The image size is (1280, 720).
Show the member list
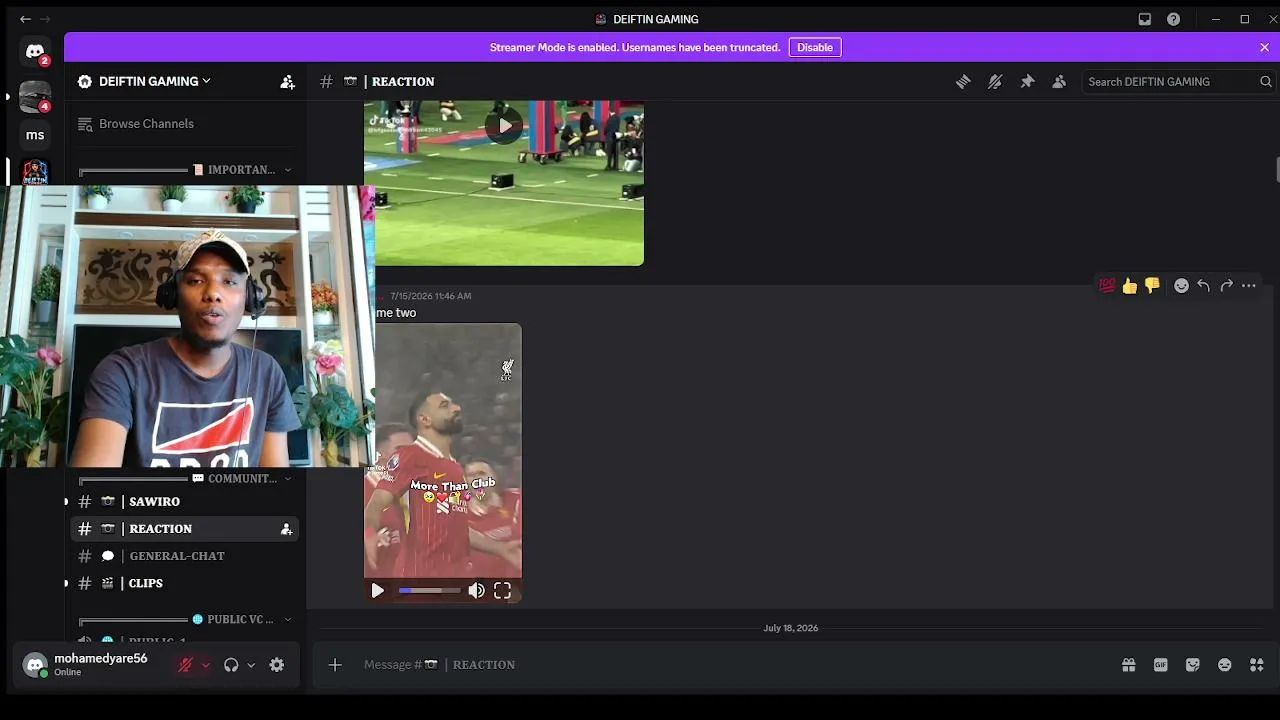pyautogui.click(x=1059, y=82)
